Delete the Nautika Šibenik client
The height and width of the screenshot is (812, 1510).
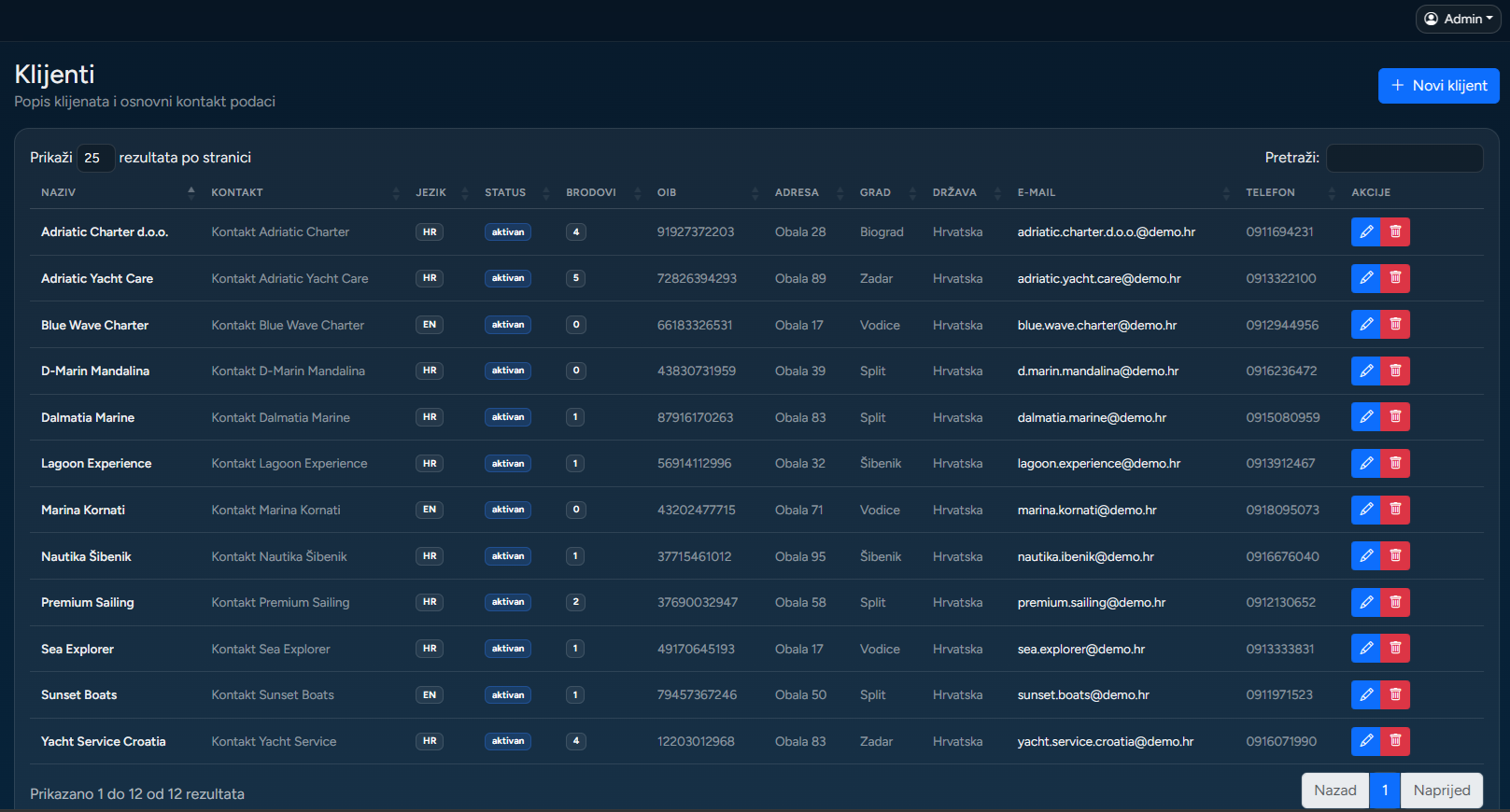coord(1395,556)
